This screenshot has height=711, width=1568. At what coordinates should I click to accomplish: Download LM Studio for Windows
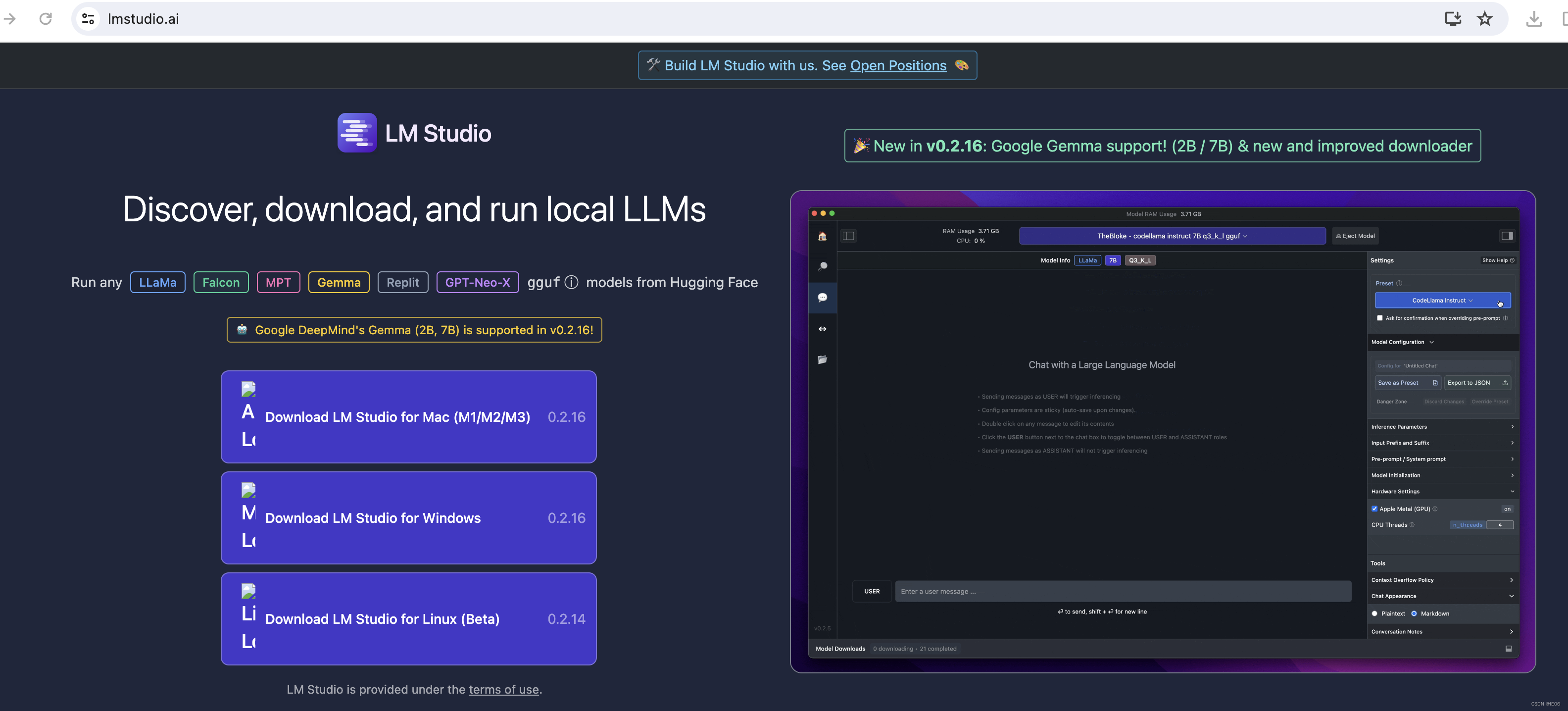coord(408,518)
